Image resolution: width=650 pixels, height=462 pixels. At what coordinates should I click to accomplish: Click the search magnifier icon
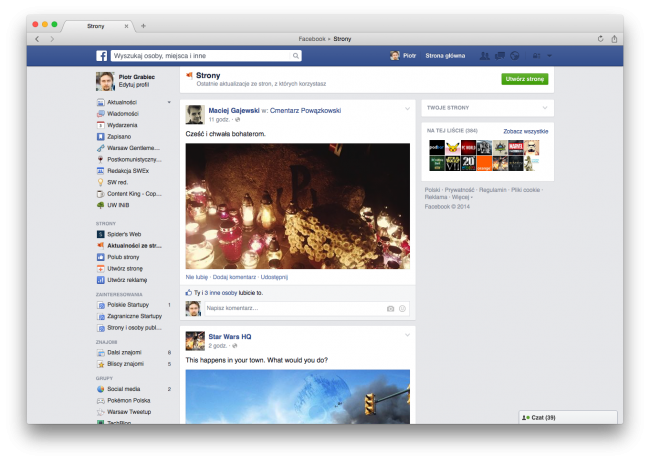[x=296, y=56]
